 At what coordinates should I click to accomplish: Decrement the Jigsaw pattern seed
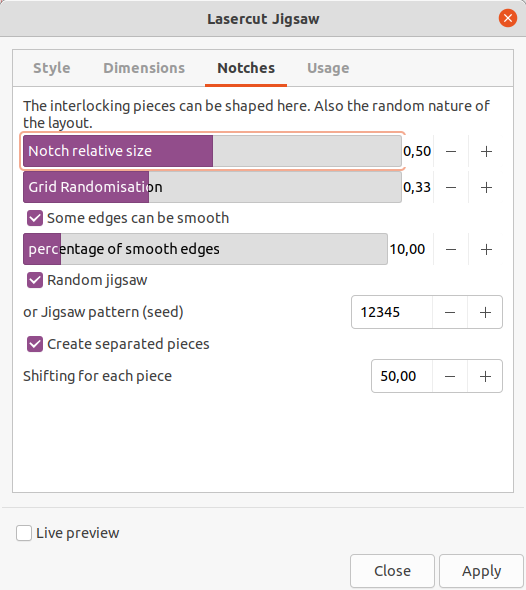point(450,312)
